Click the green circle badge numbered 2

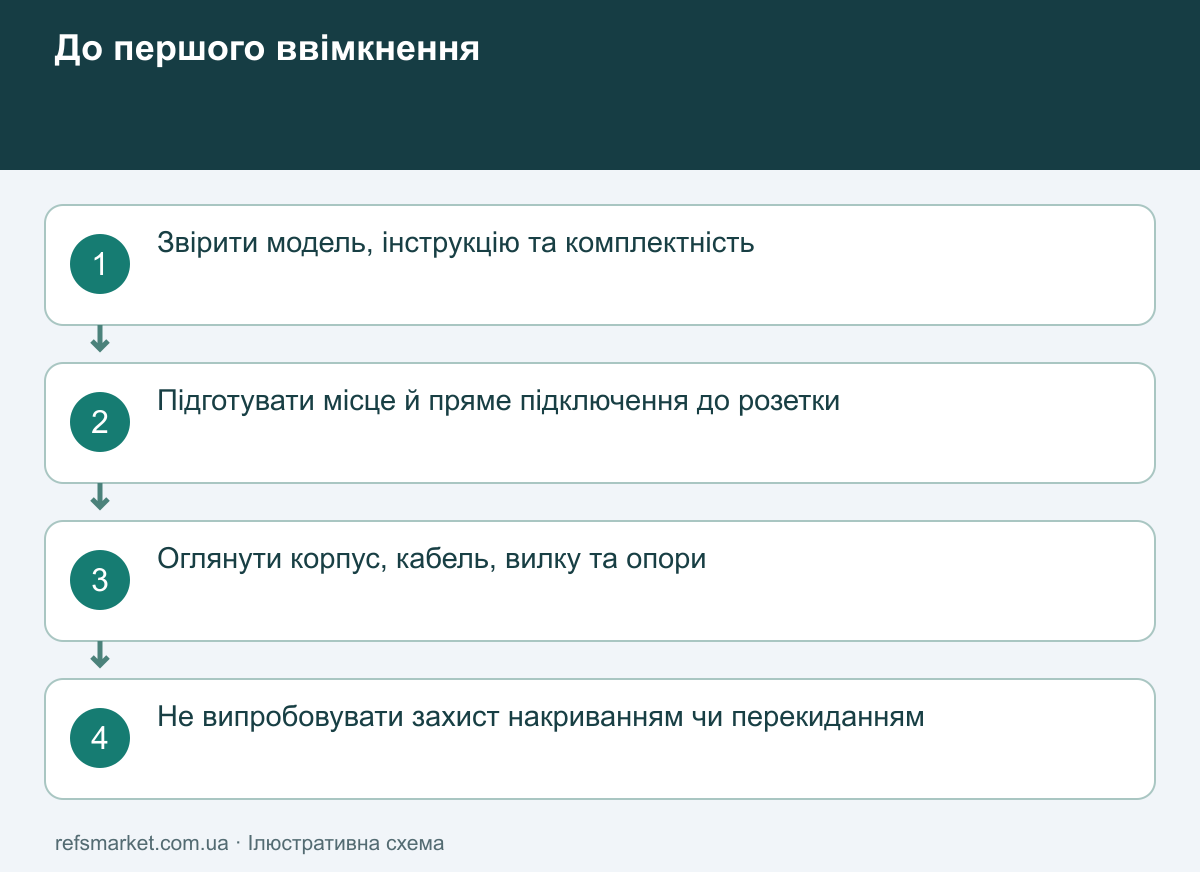pos(100,422)
